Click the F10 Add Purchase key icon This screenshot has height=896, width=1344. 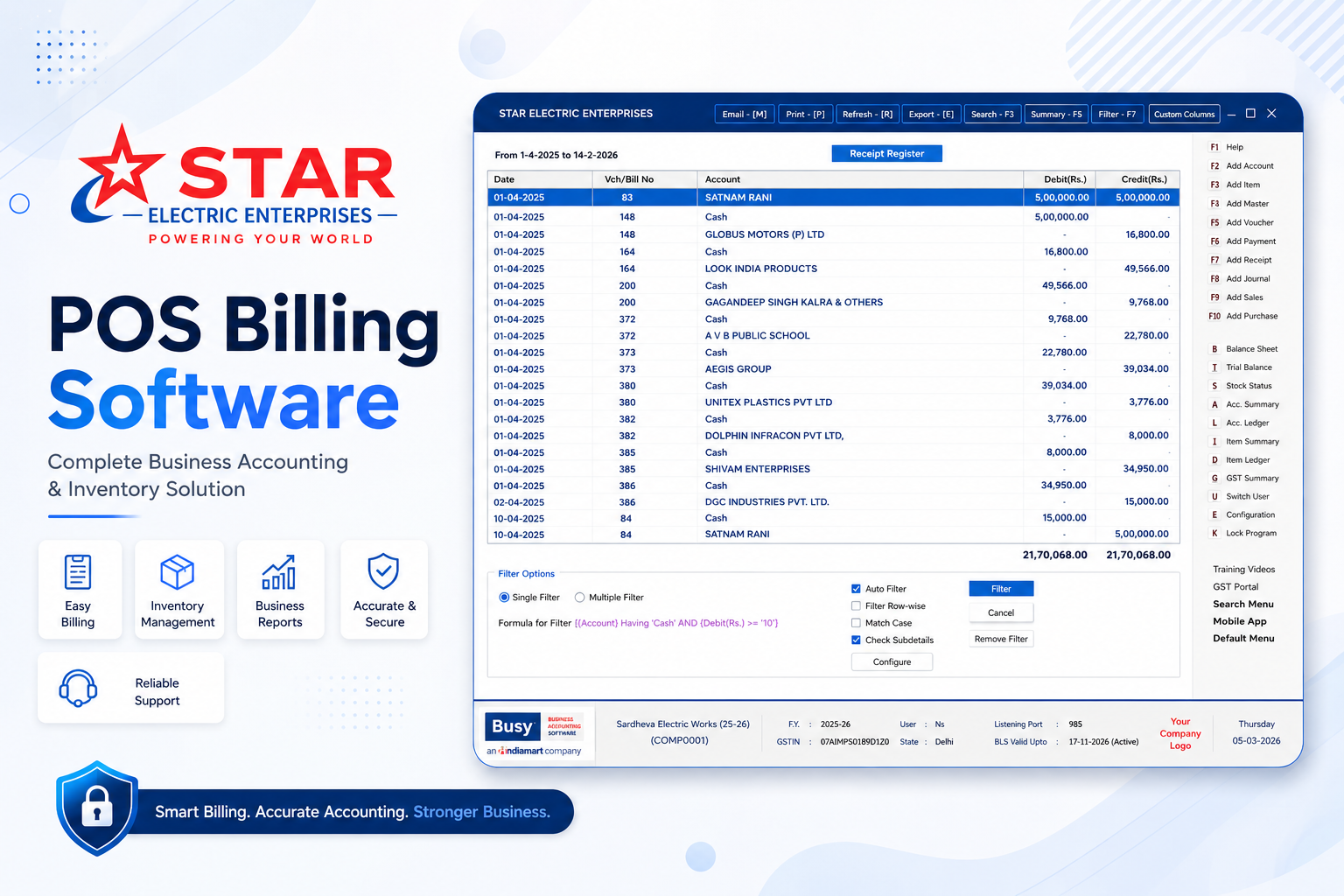pyautogui.click(x=1214, y=317)
